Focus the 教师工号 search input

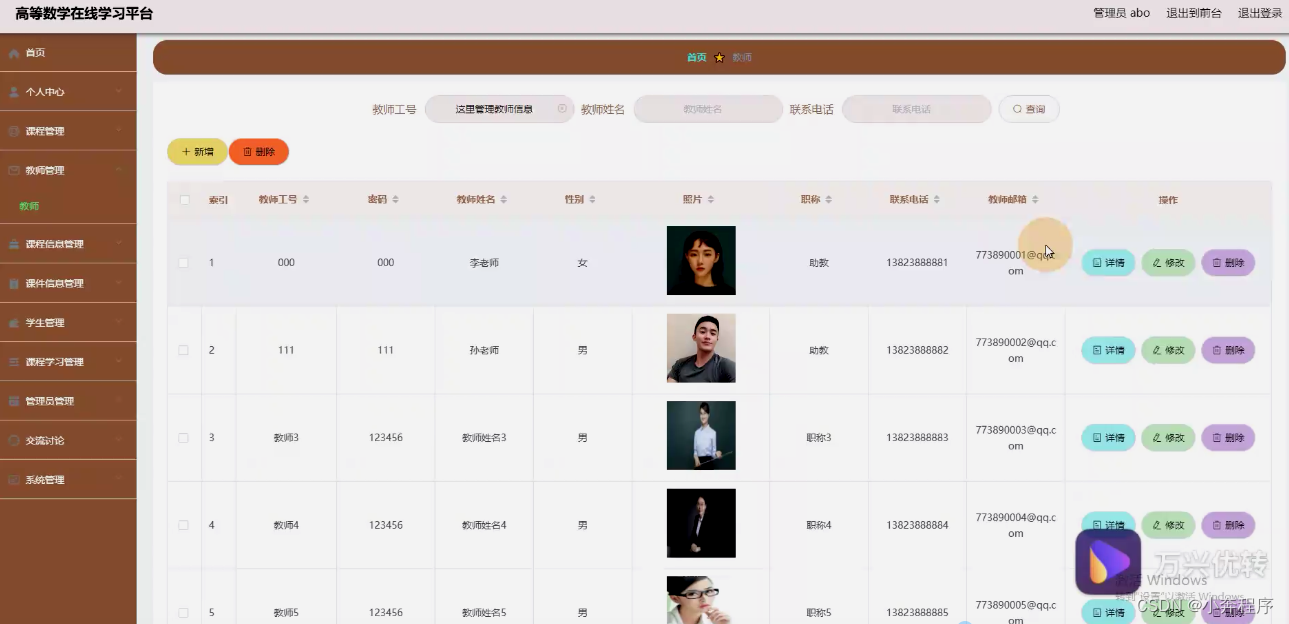pyautogui.click(x=499, y=109)
